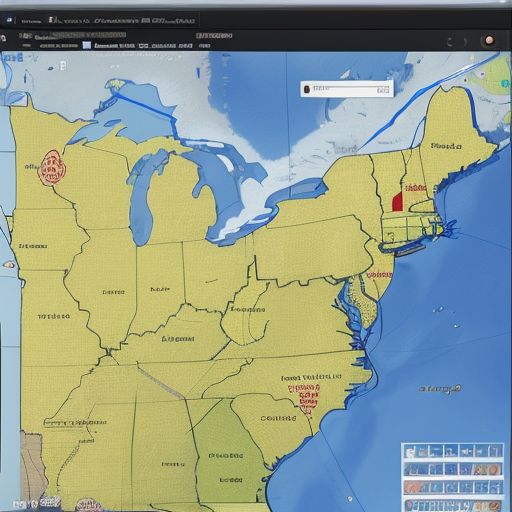Click the oval icon at the bottom-left of the map
This screenshot has height=512, width=512.
pyautogui.click(x=88, y=505)
